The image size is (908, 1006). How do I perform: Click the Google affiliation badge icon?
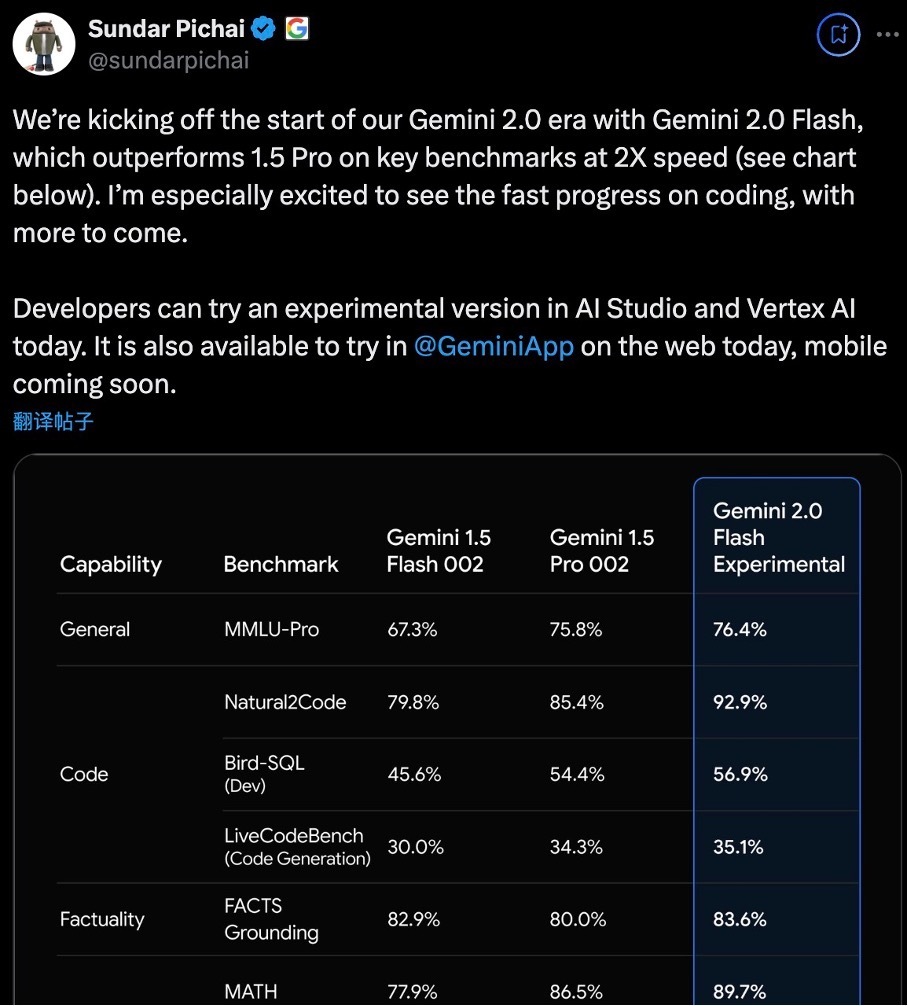[x=296, y=29]
